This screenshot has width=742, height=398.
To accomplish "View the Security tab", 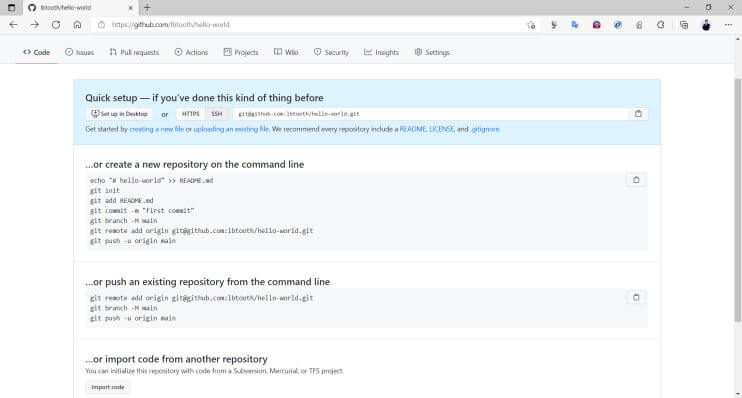I will point(331,52).
